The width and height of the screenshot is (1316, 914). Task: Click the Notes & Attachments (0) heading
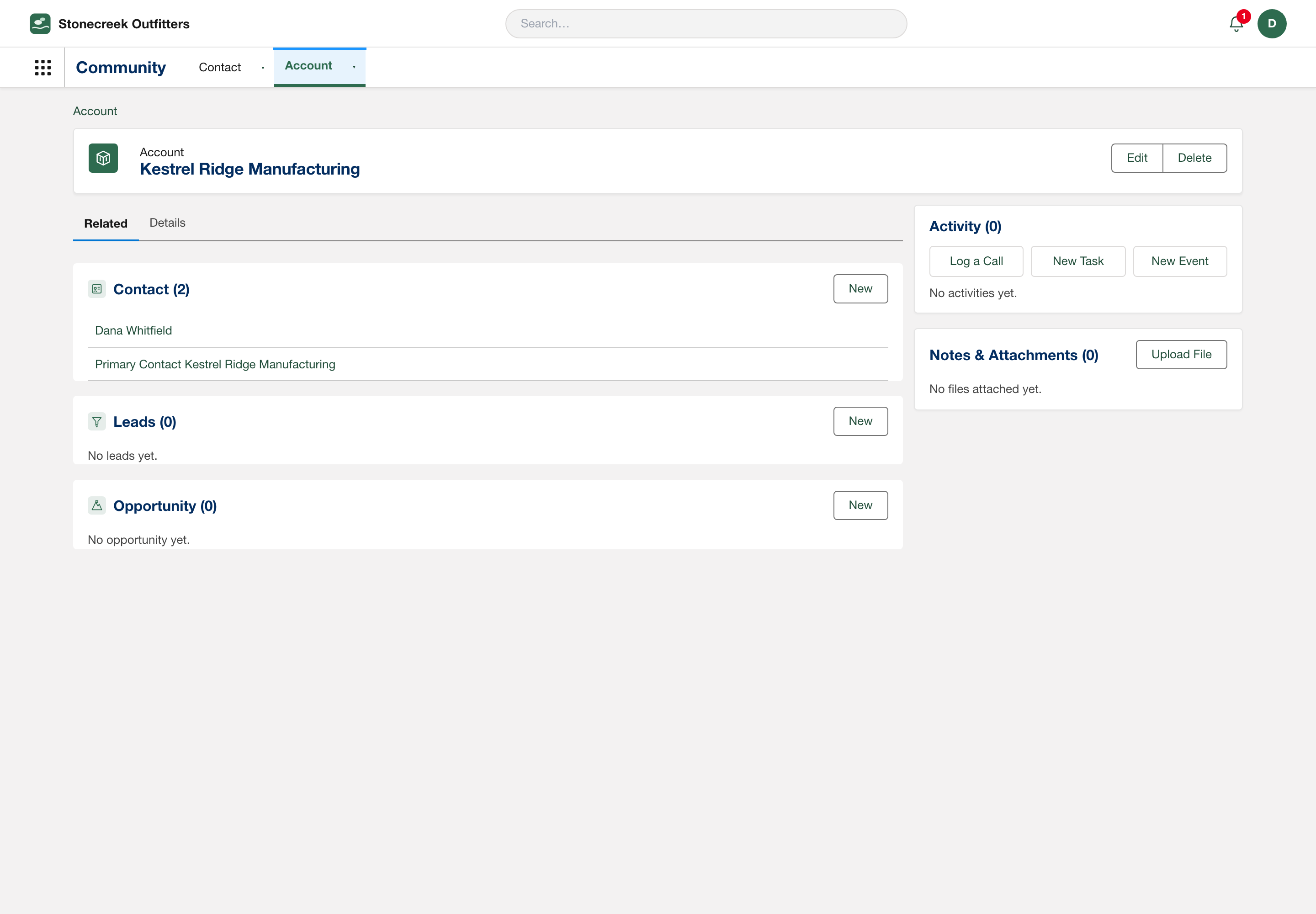pyautogui.click(x=1014, y=355)
